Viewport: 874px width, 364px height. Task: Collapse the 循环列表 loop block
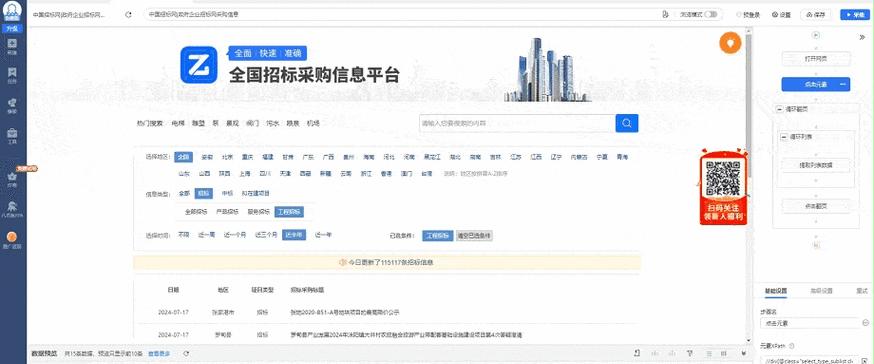click(x=785, y=137)
